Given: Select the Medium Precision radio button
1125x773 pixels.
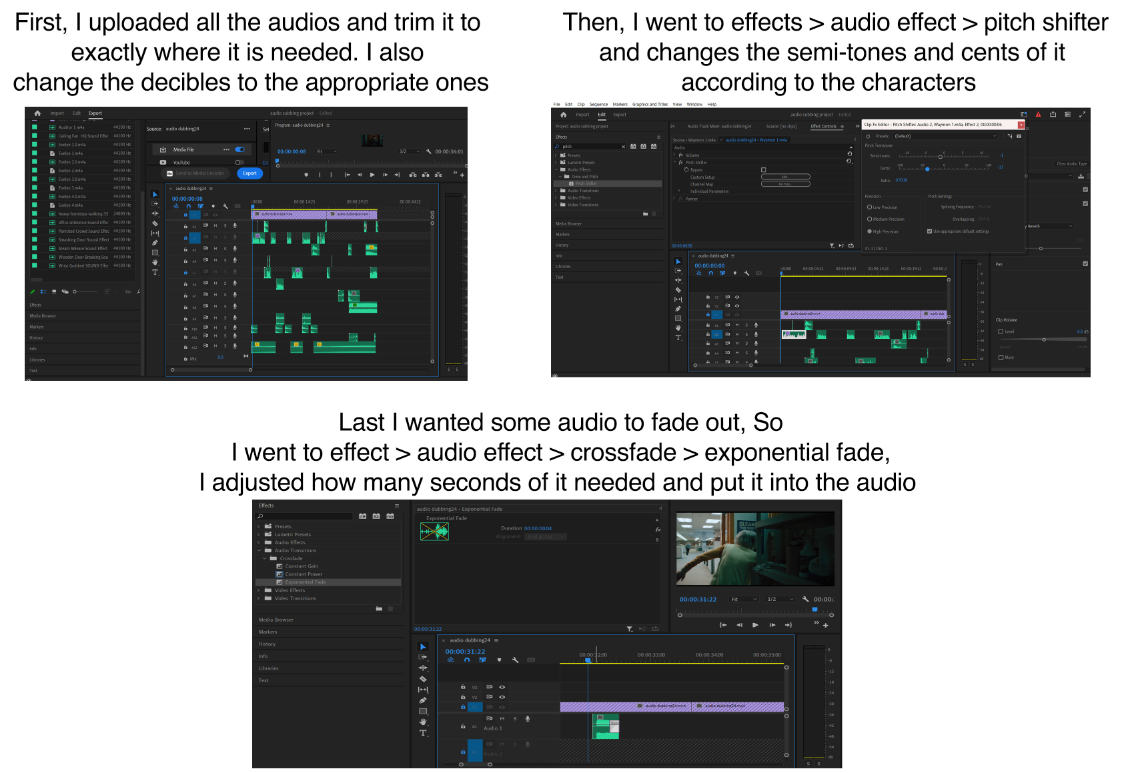Looking at the screenshot, I should [869, 219].
